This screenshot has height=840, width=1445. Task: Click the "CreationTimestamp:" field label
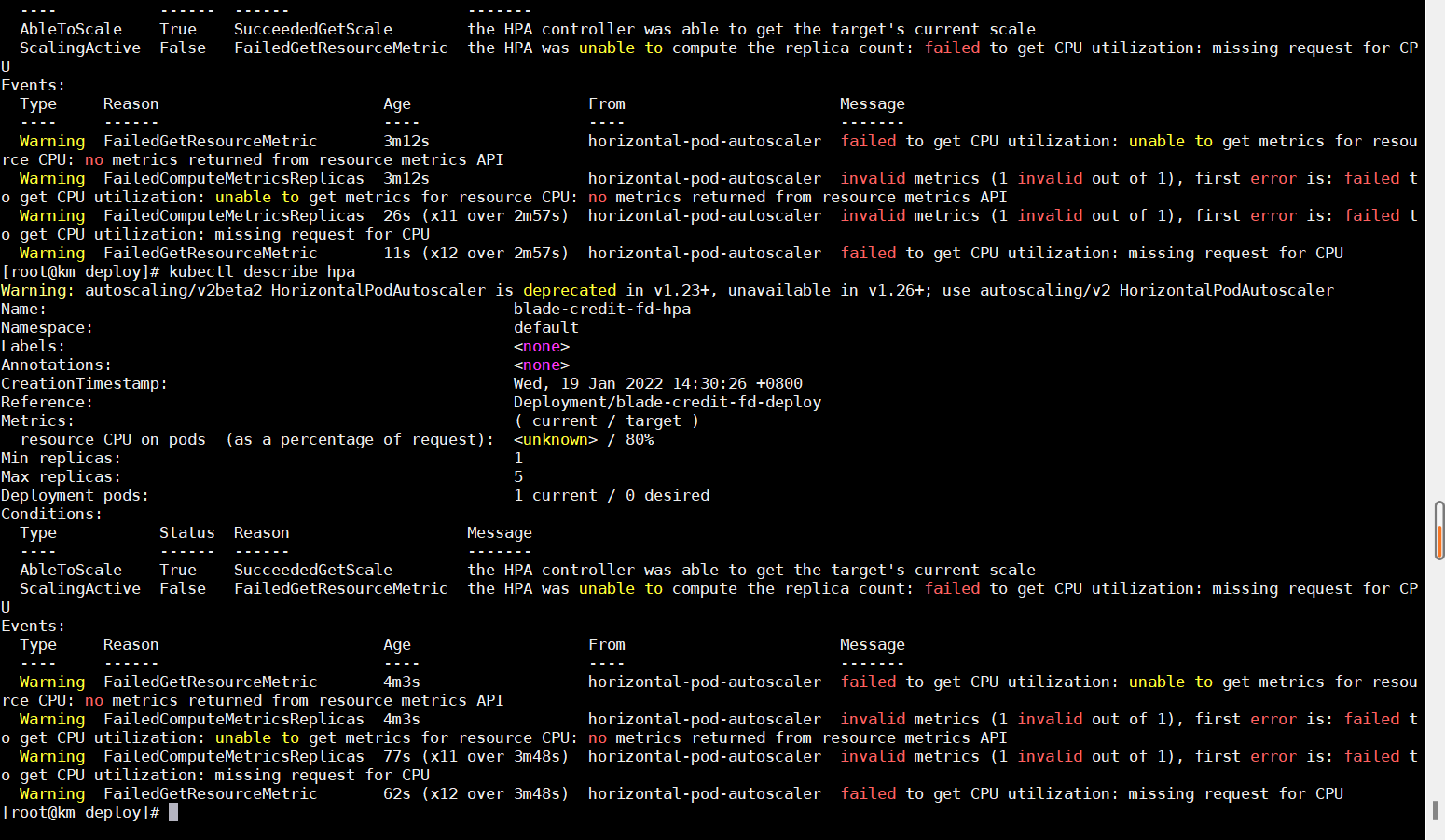85,383
